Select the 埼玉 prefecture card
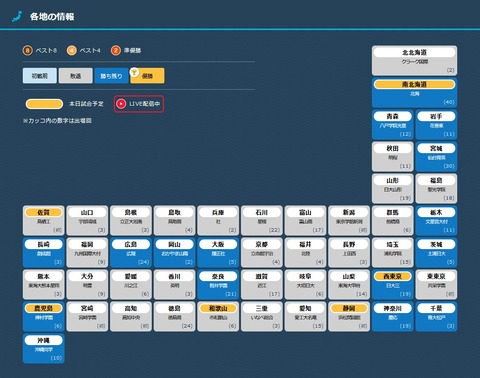480x378 pixels. click(x=393, y=253)
